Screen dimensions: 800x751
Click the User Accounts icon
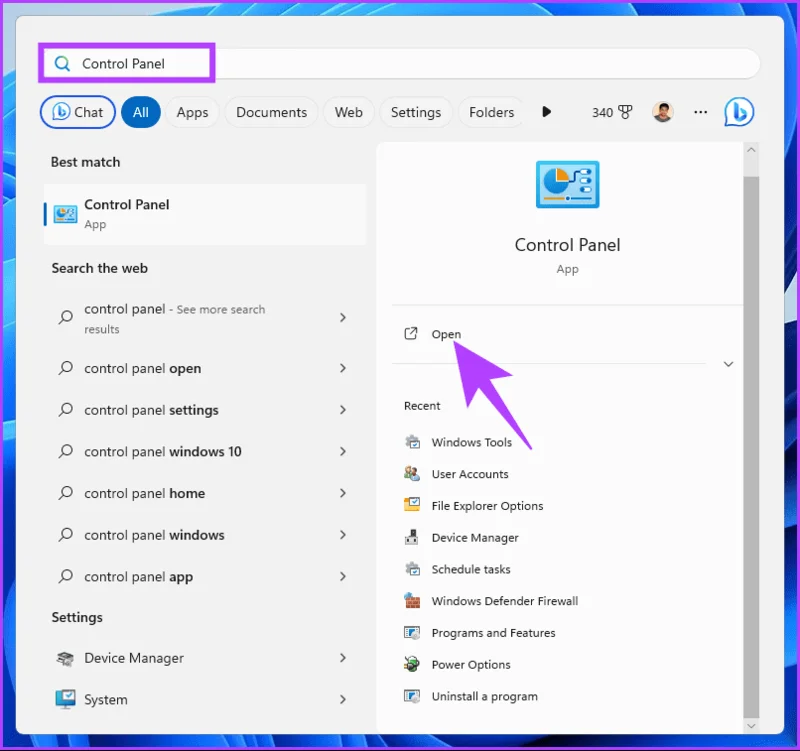(x=412, y=473)
